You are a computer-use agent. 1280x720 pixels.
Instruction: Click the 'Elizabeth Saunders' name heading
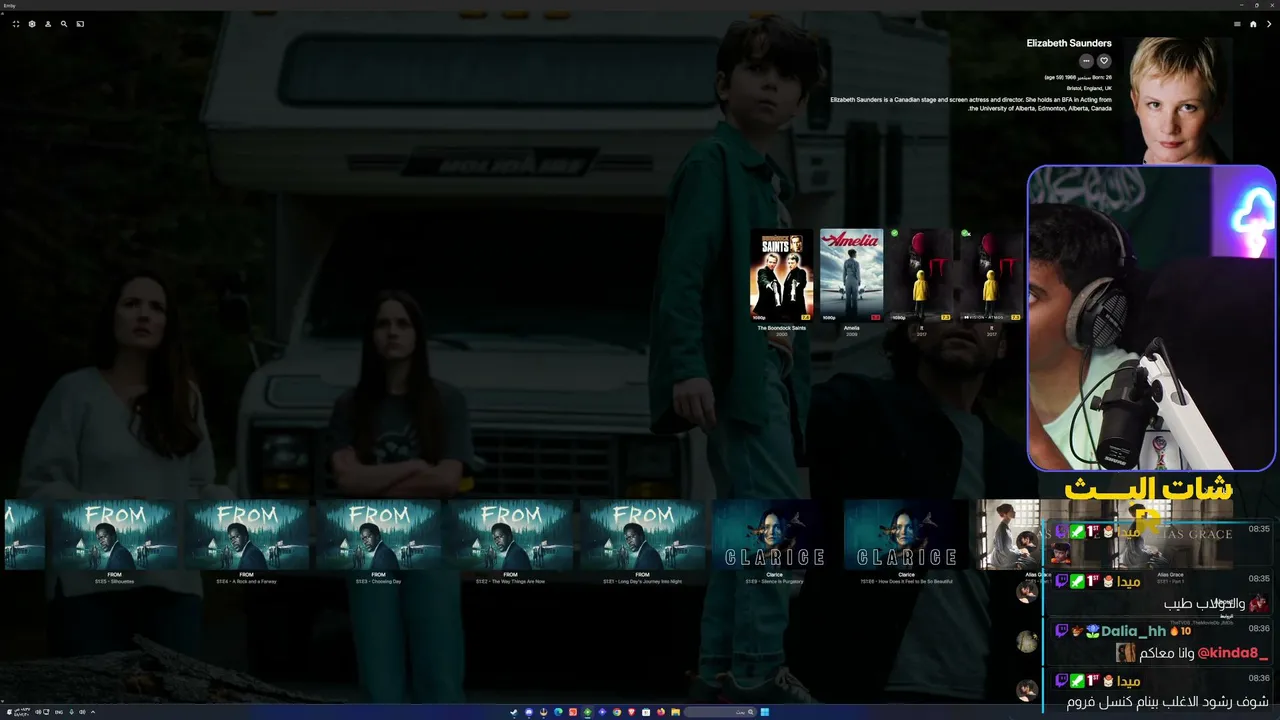(1069, 44)
